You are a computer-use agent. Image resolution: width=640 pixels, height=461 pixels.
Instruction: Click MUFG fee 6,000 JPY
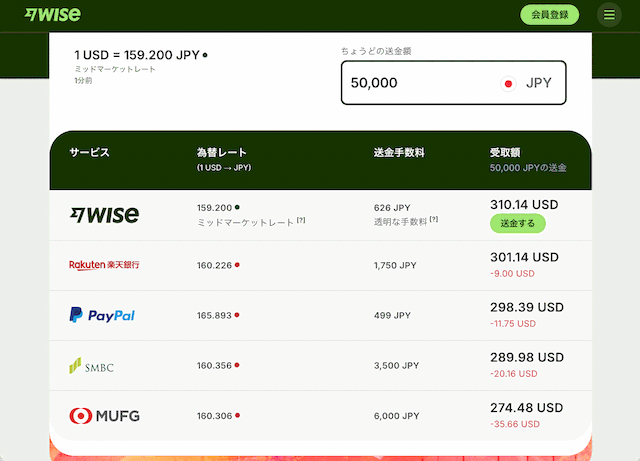[x=396, y=416]
